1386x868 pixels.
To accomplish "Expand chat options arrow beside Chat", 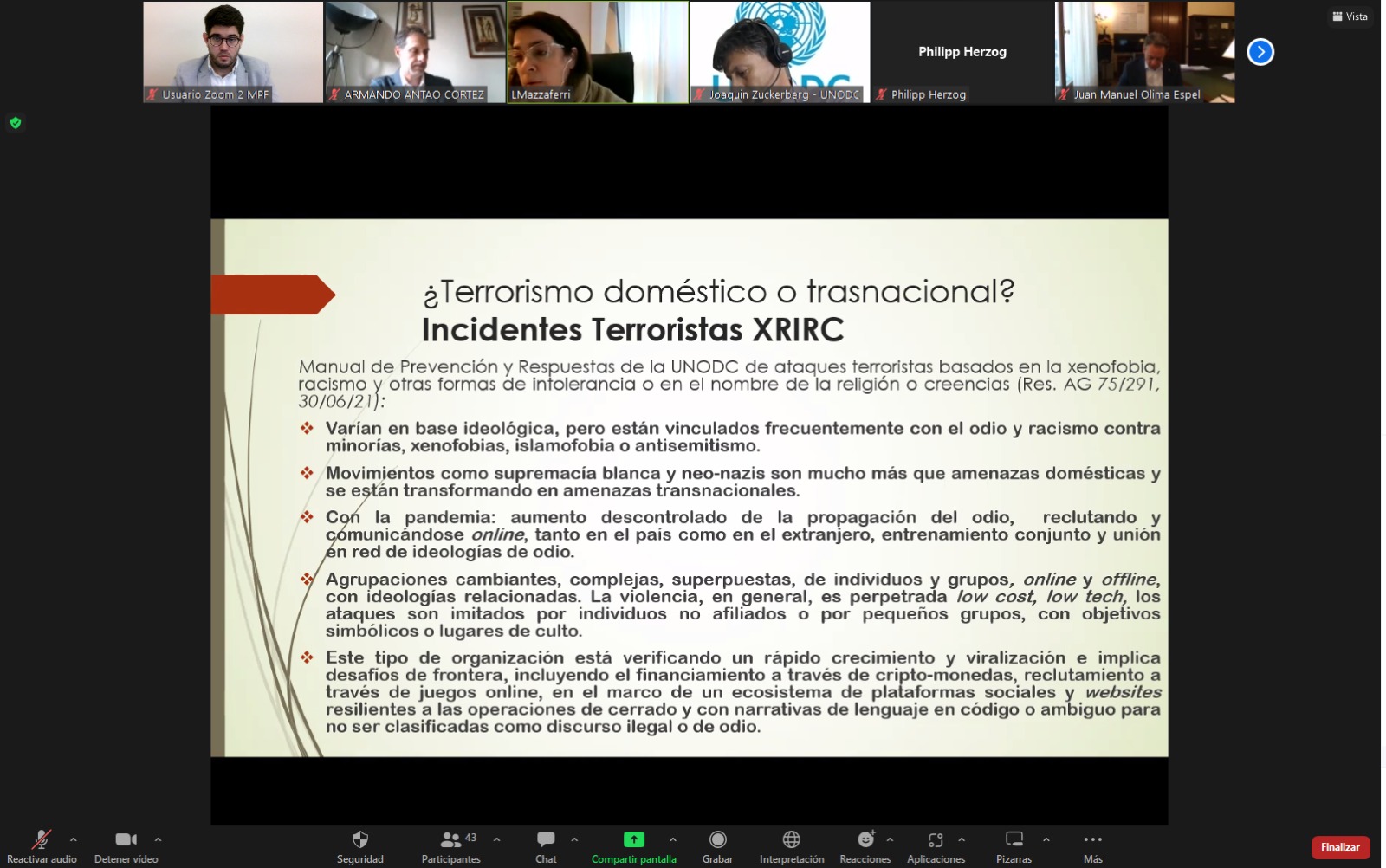I will (x=574, y=839).
